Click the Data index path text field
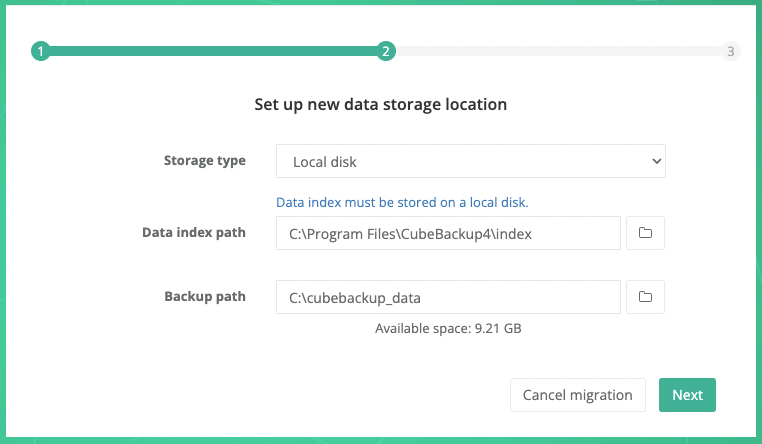 pos(448,233)
